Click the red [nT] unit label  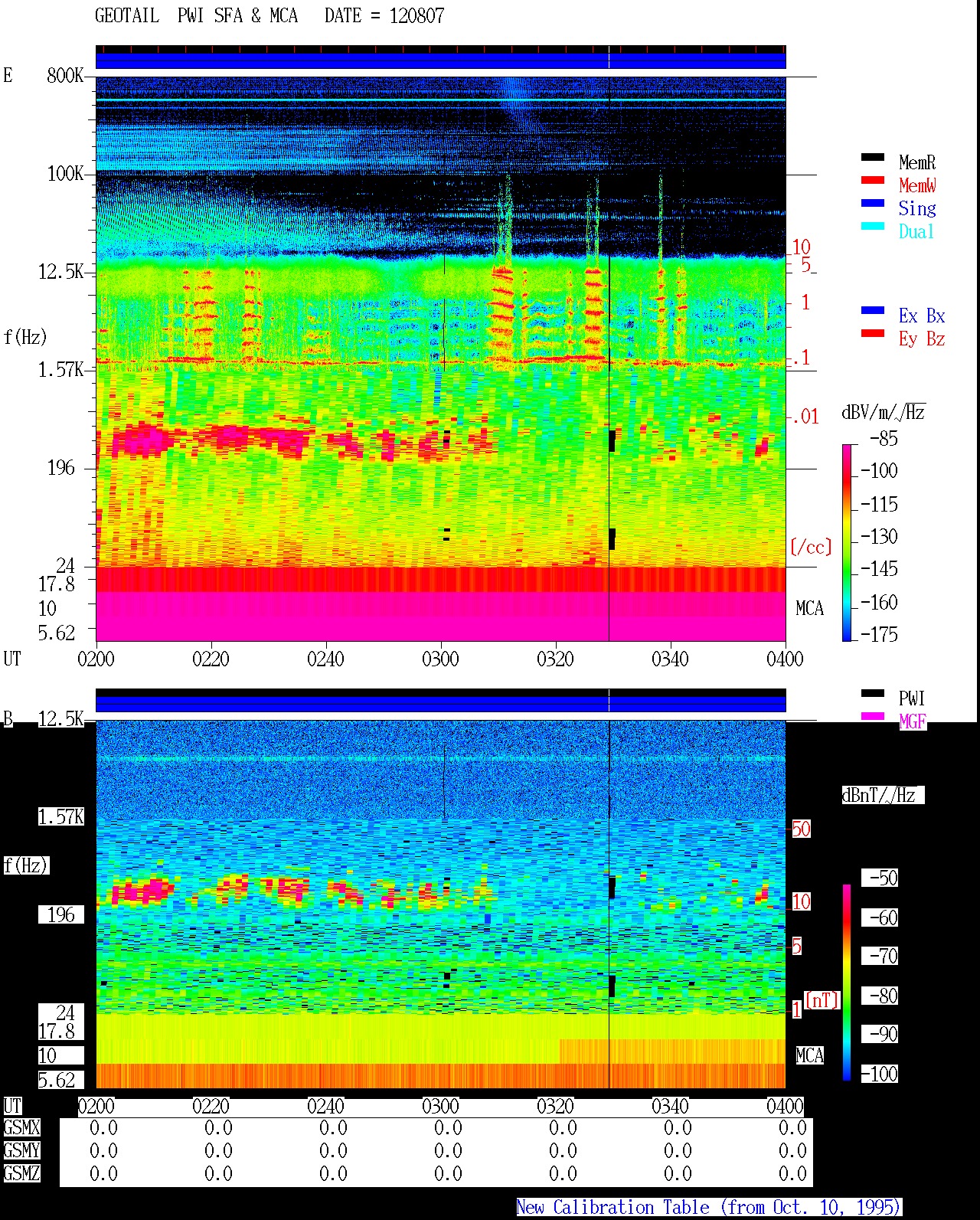822,1000
